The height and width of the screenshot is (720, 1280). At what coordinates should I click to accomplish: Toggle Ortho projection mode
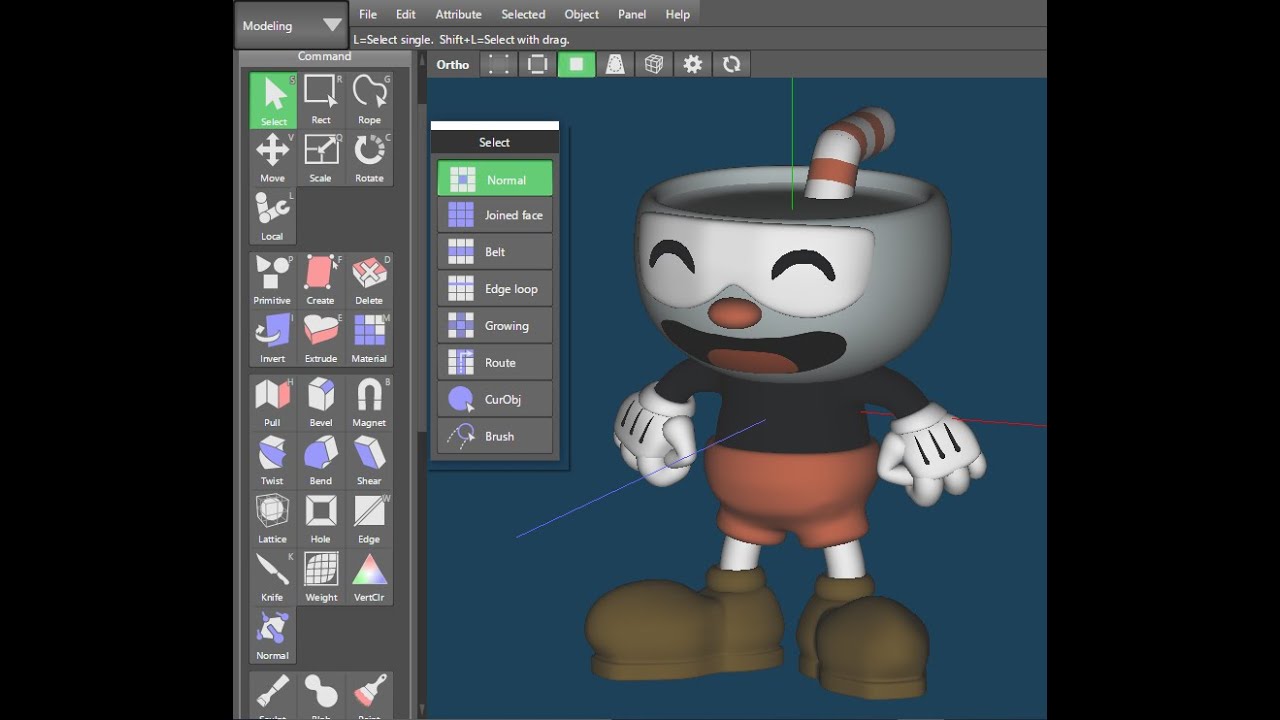pyautogui.click(x=453, y=64)
